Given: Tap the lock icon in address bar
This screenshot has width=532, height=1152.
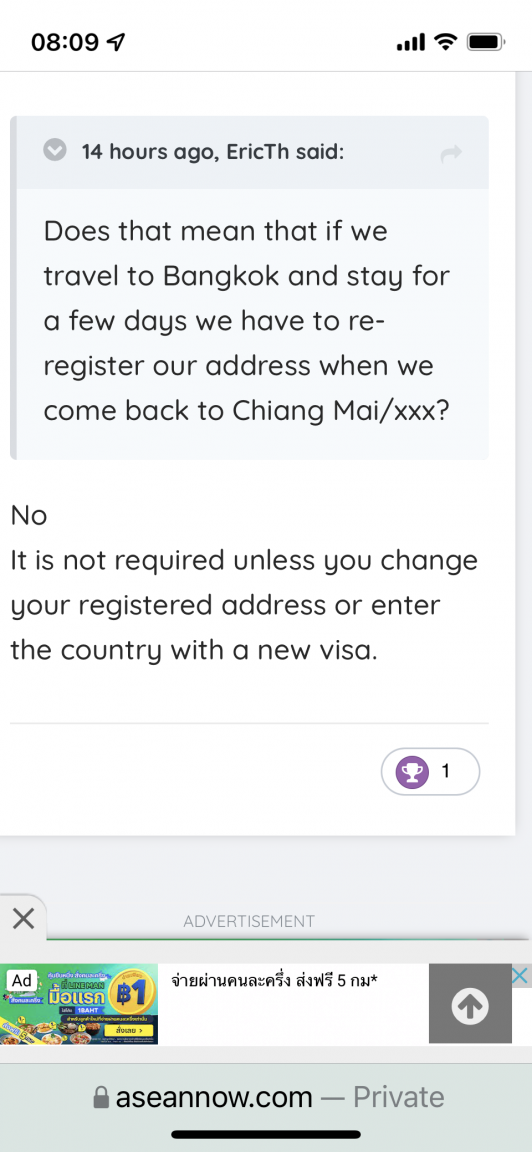Looking at the screenshot, I should coord(101,1098).
